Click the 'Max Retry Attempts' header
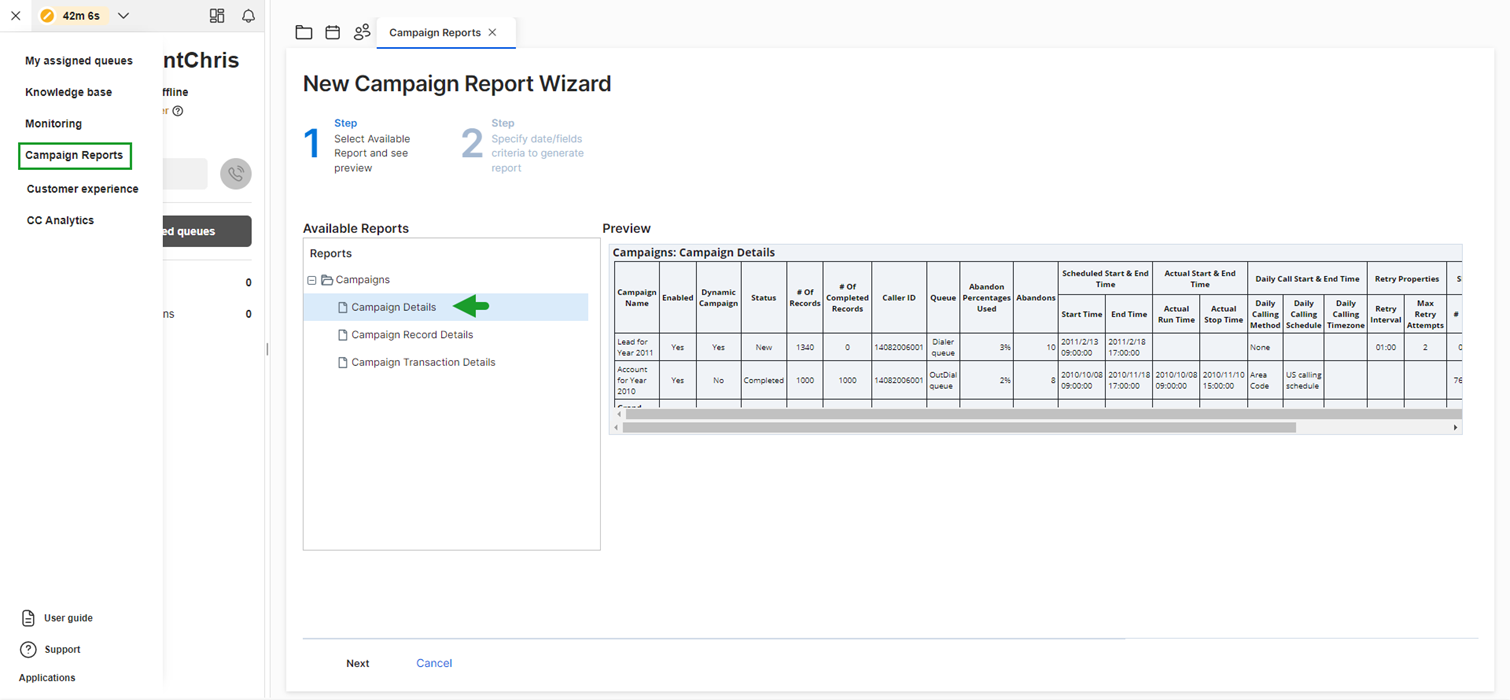 [x=1425, y=314]
